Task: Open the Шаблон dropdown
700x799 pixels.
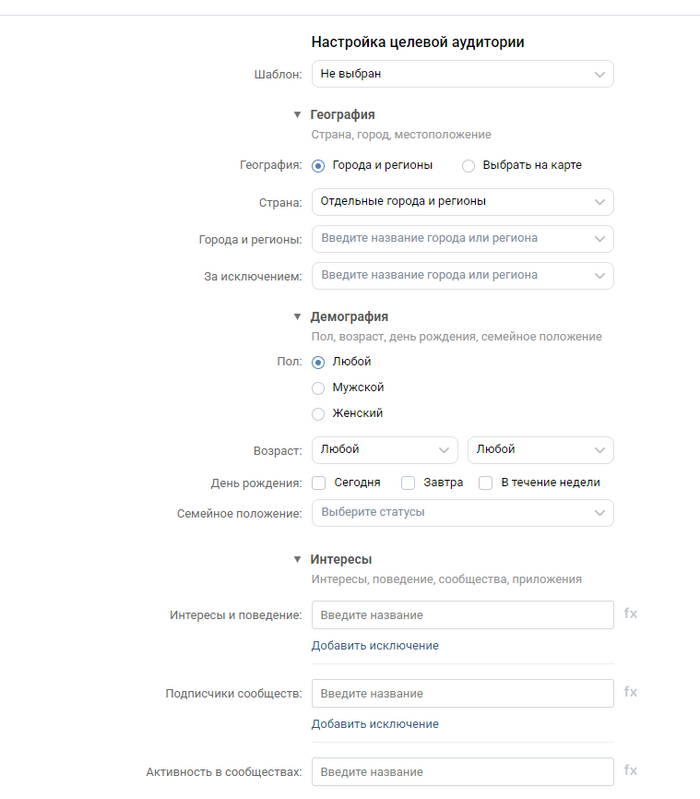Action: pyautogui.click(x=462, y=74)
